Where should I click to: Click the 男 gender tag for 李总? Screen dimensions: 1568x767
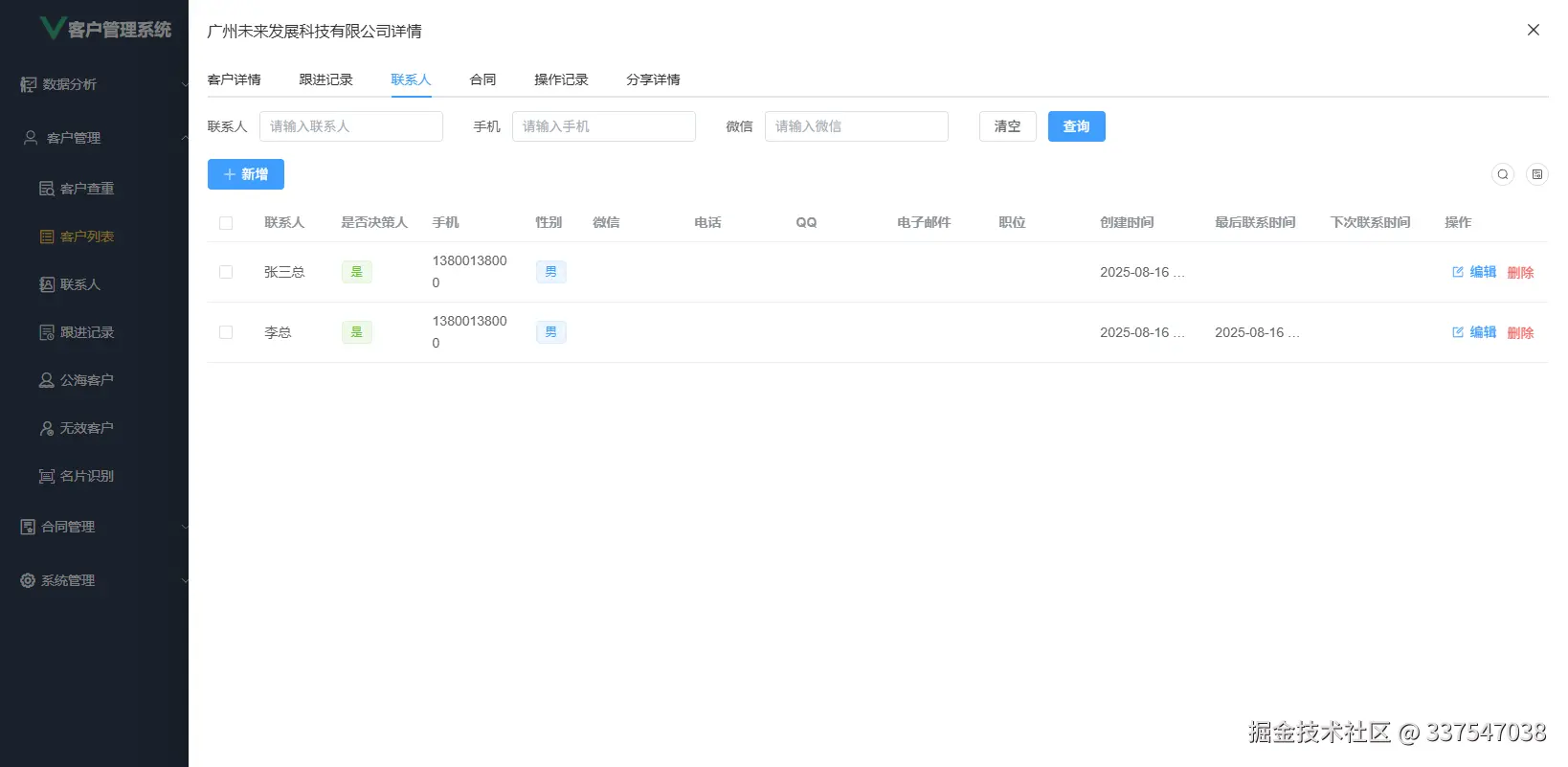click(x=551, y=332)
